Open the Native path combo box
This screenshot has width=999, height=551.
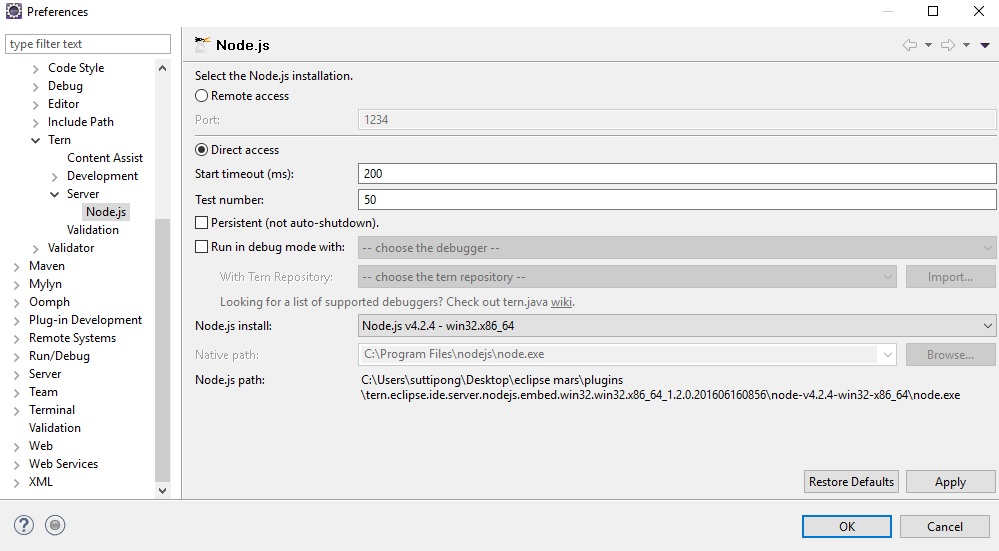tap(627, 354)
